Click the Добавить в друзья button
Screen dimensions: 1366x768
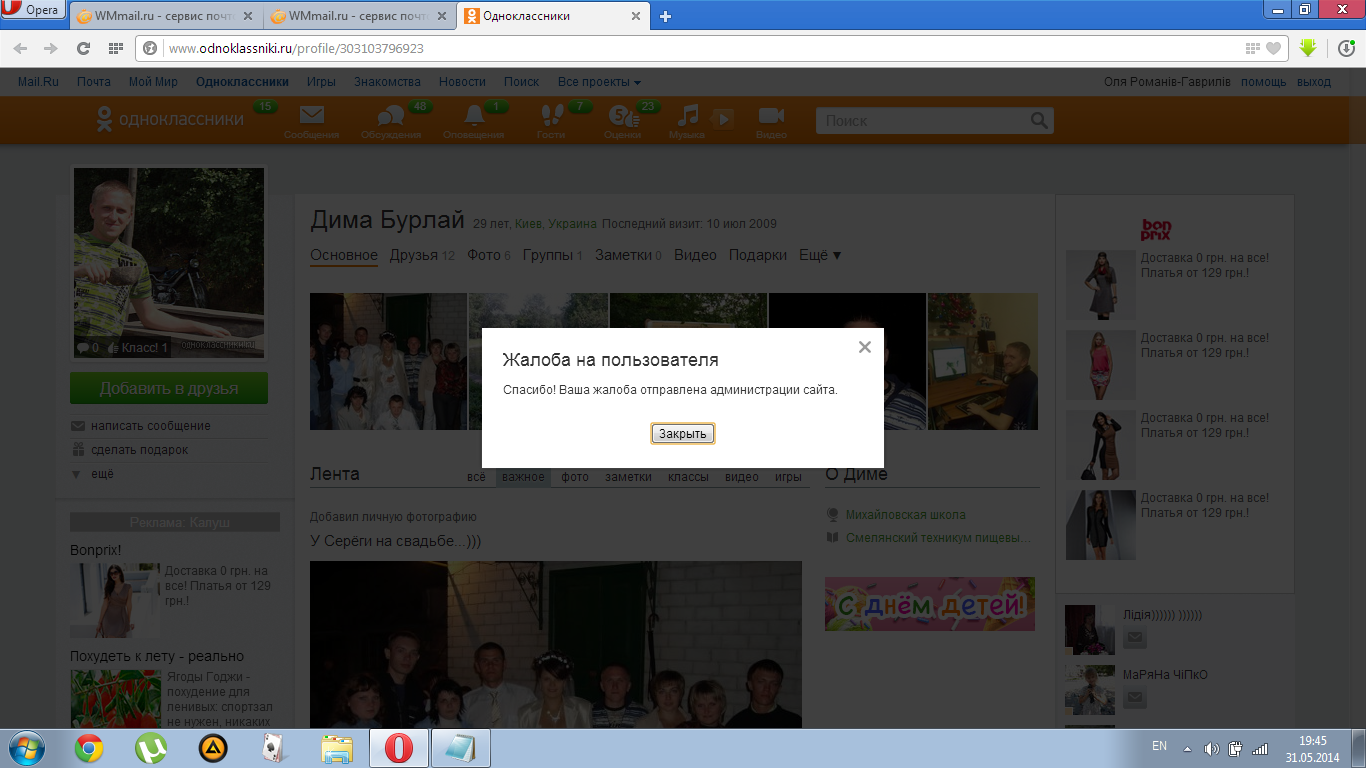coord(169,388)
